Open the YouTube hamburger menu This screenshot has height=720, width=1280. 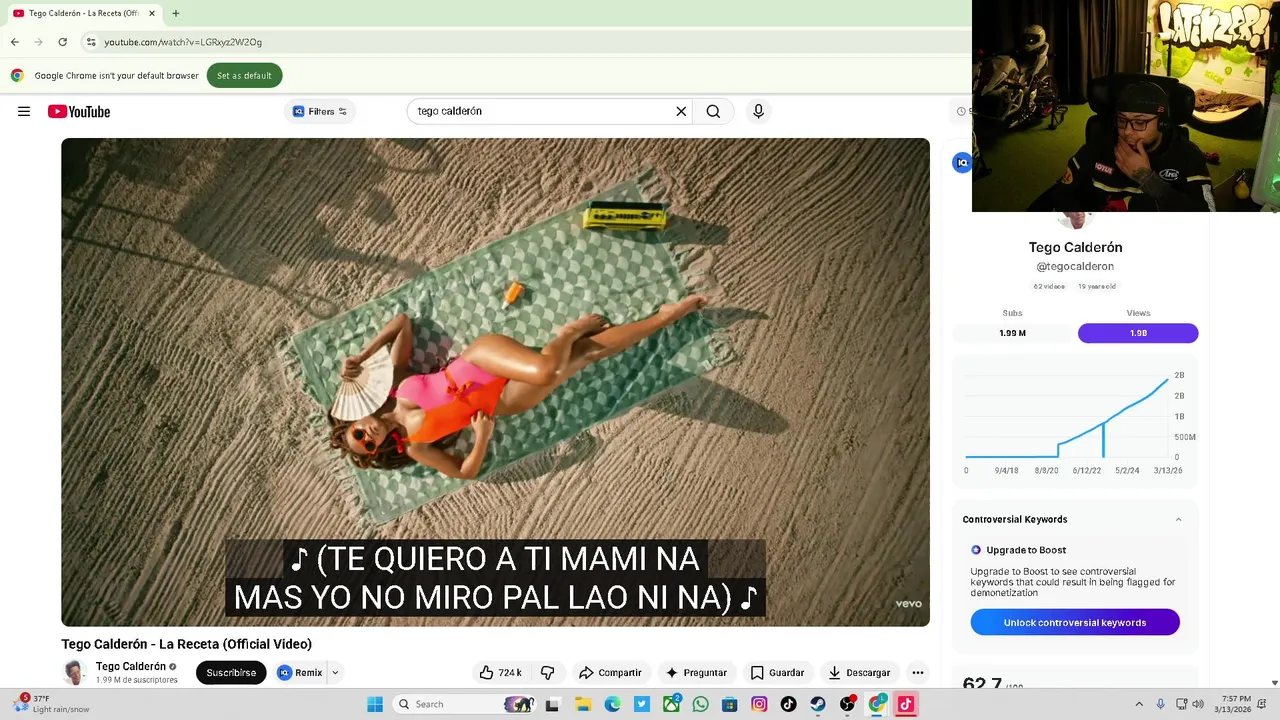pos(24,111)
